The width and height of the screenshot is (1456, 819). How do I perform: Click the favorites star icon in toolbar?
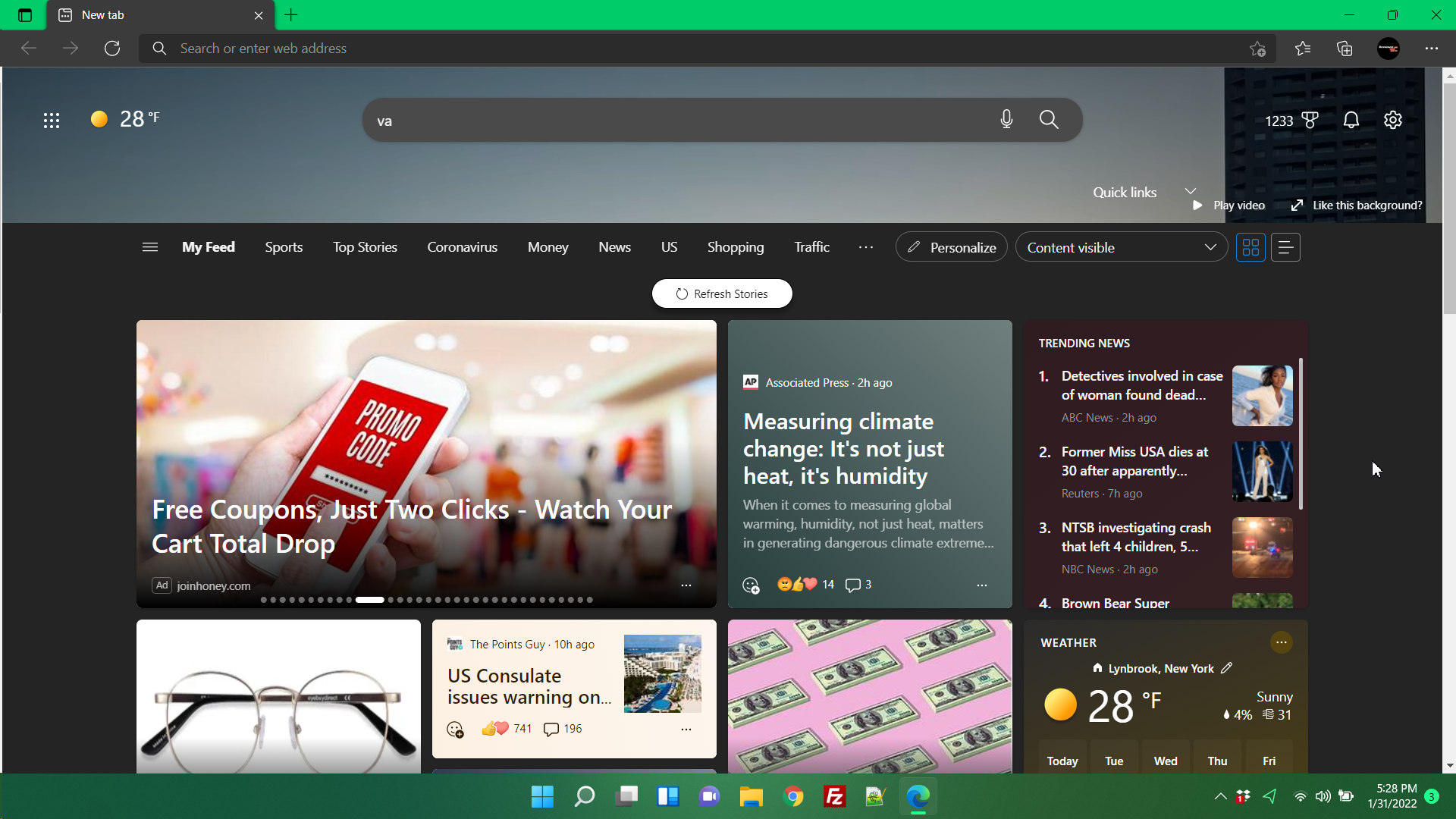pos(1303,48)
